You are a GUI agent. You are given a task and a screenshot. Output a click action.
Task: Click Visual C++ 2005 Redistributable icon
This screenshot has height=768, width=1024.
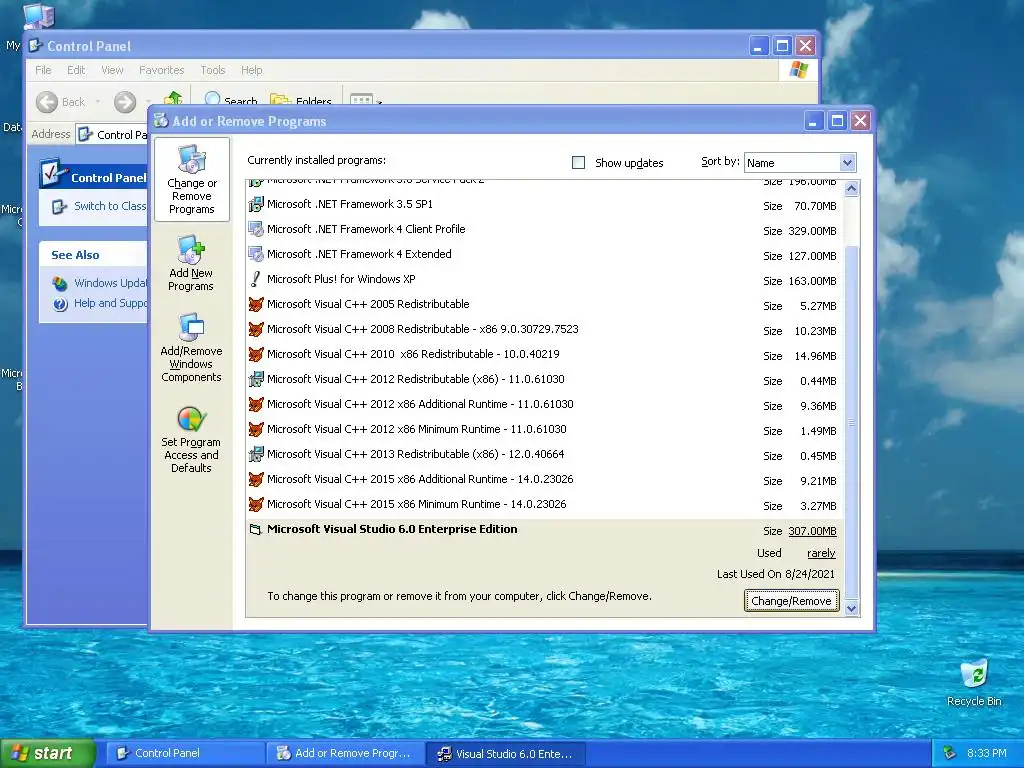click(256, 304)
